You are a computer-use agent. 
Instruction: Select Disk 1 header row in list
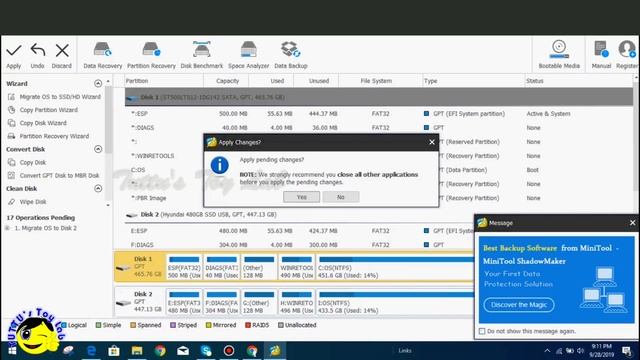[379, 97]
